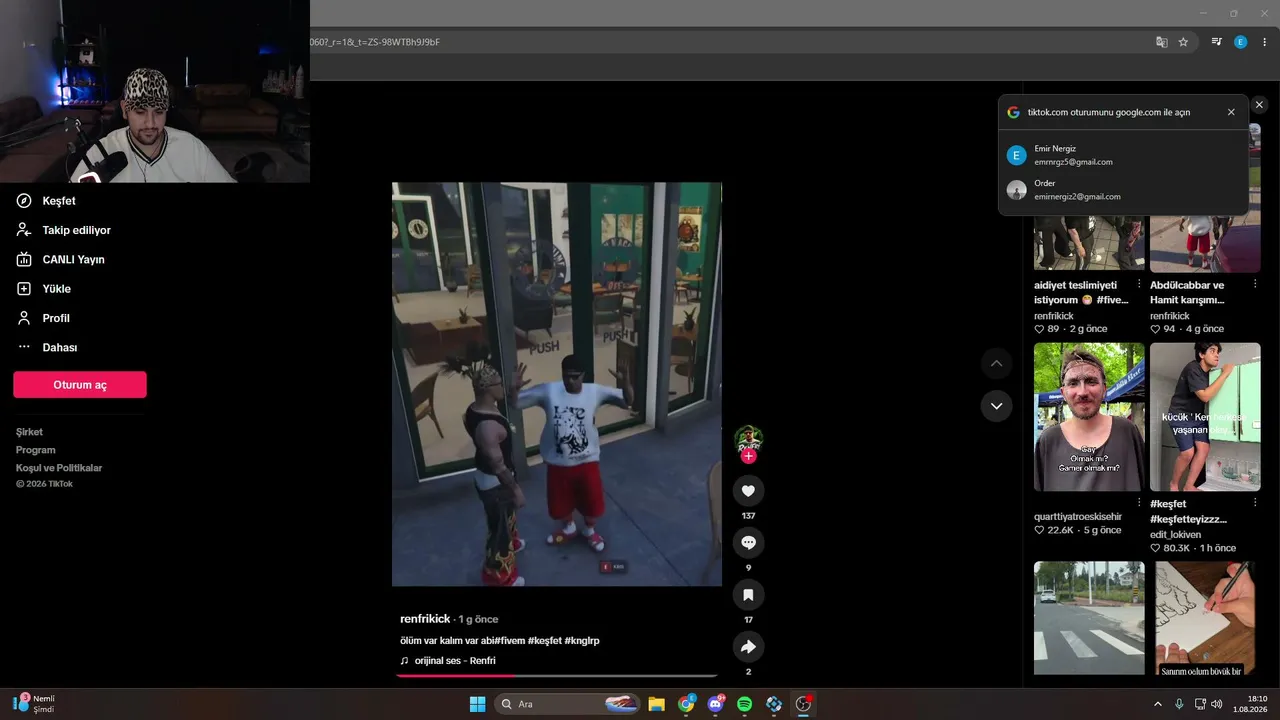Choose the Emir Nergiz Google account

tap(1123, 155)
